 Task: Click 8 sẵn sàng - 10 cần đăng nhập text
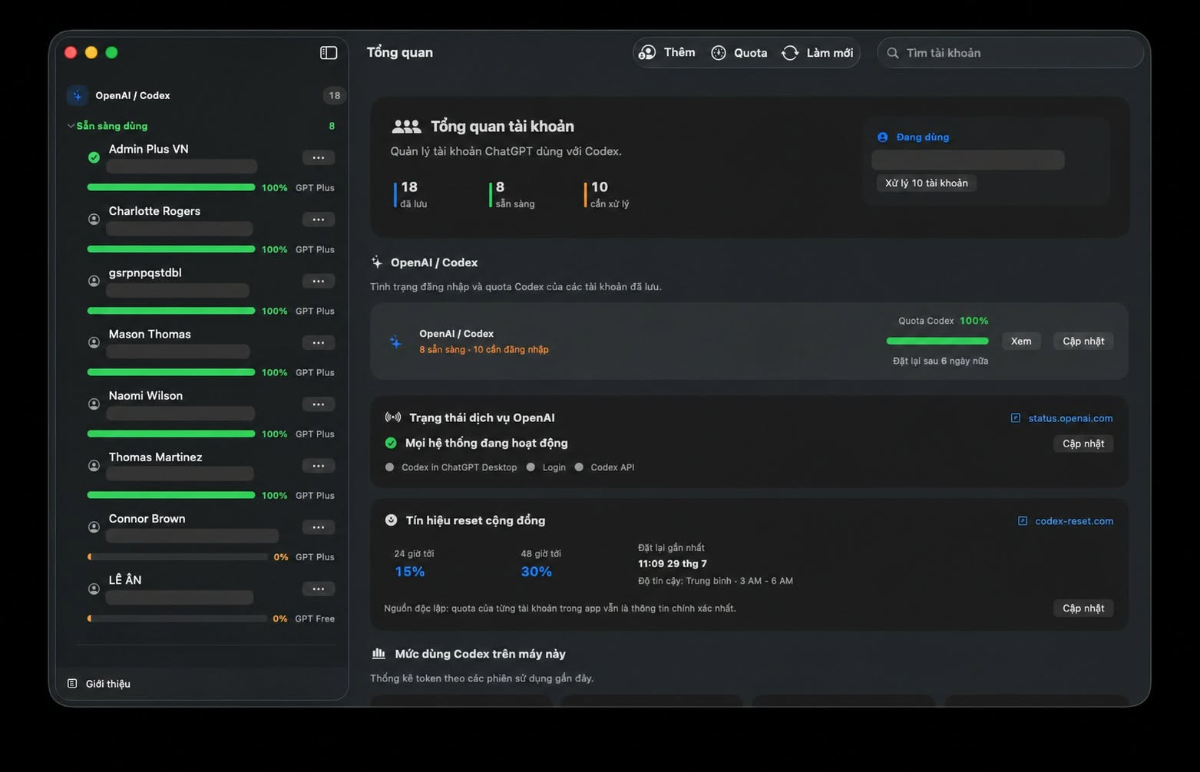pyautogui.click(x=484, y=350)
